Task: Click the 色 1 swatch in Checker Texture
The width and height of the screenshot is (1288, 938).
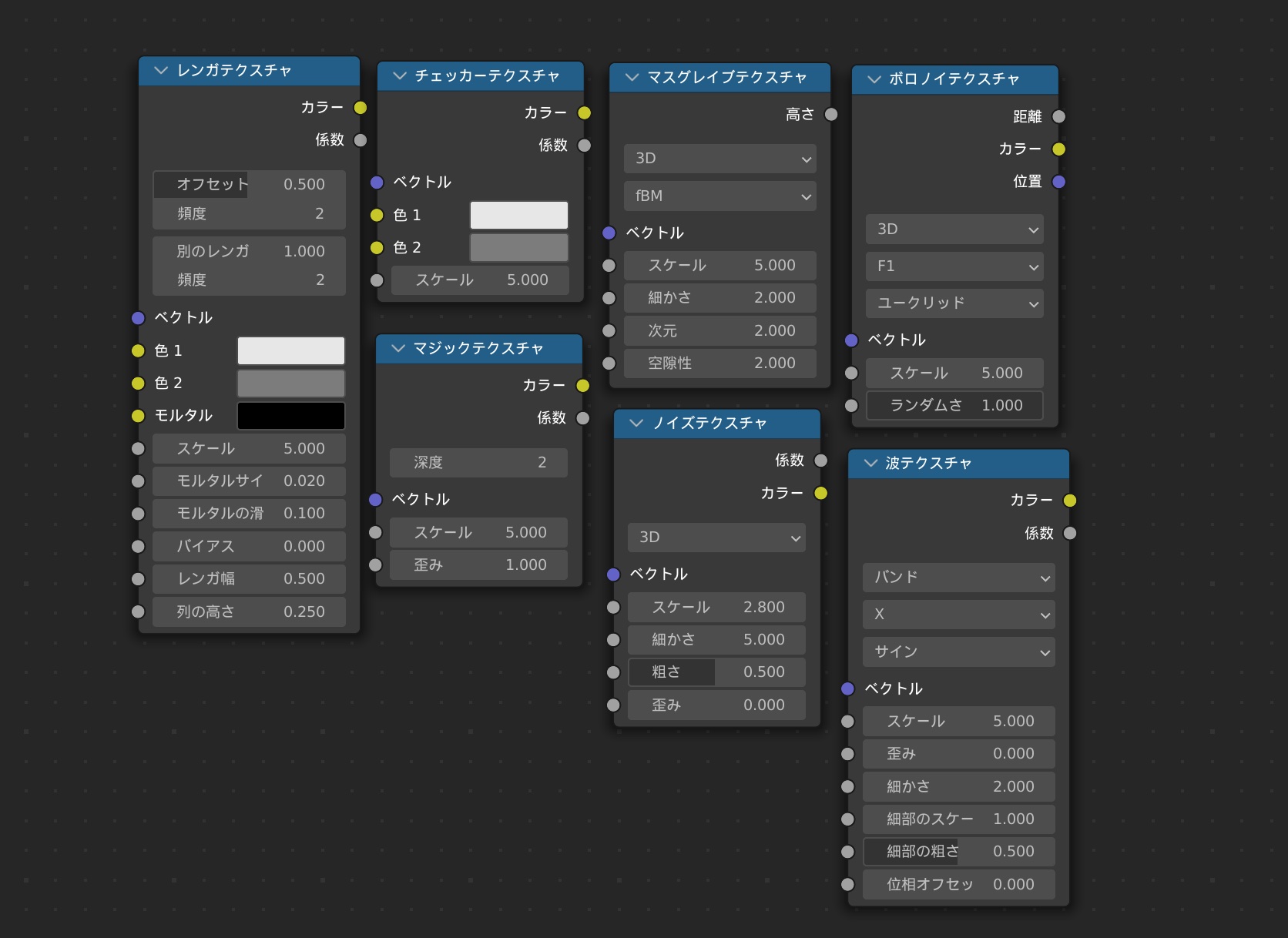Action: pyautogui.click(x=518, y=216)
